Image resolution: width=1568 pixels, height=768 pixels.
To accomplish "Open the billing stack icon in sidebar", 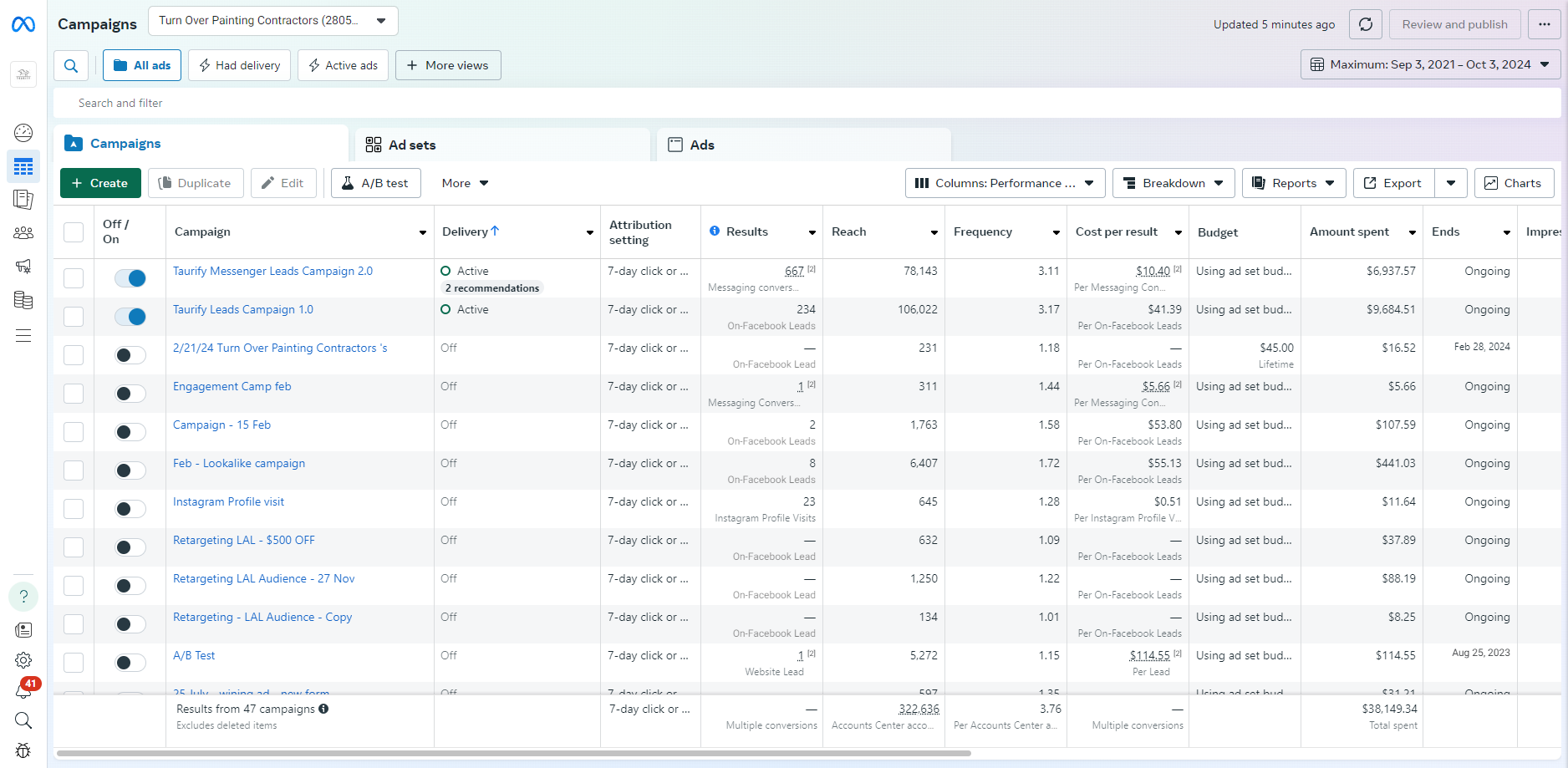I will click(x=23, y=300).
